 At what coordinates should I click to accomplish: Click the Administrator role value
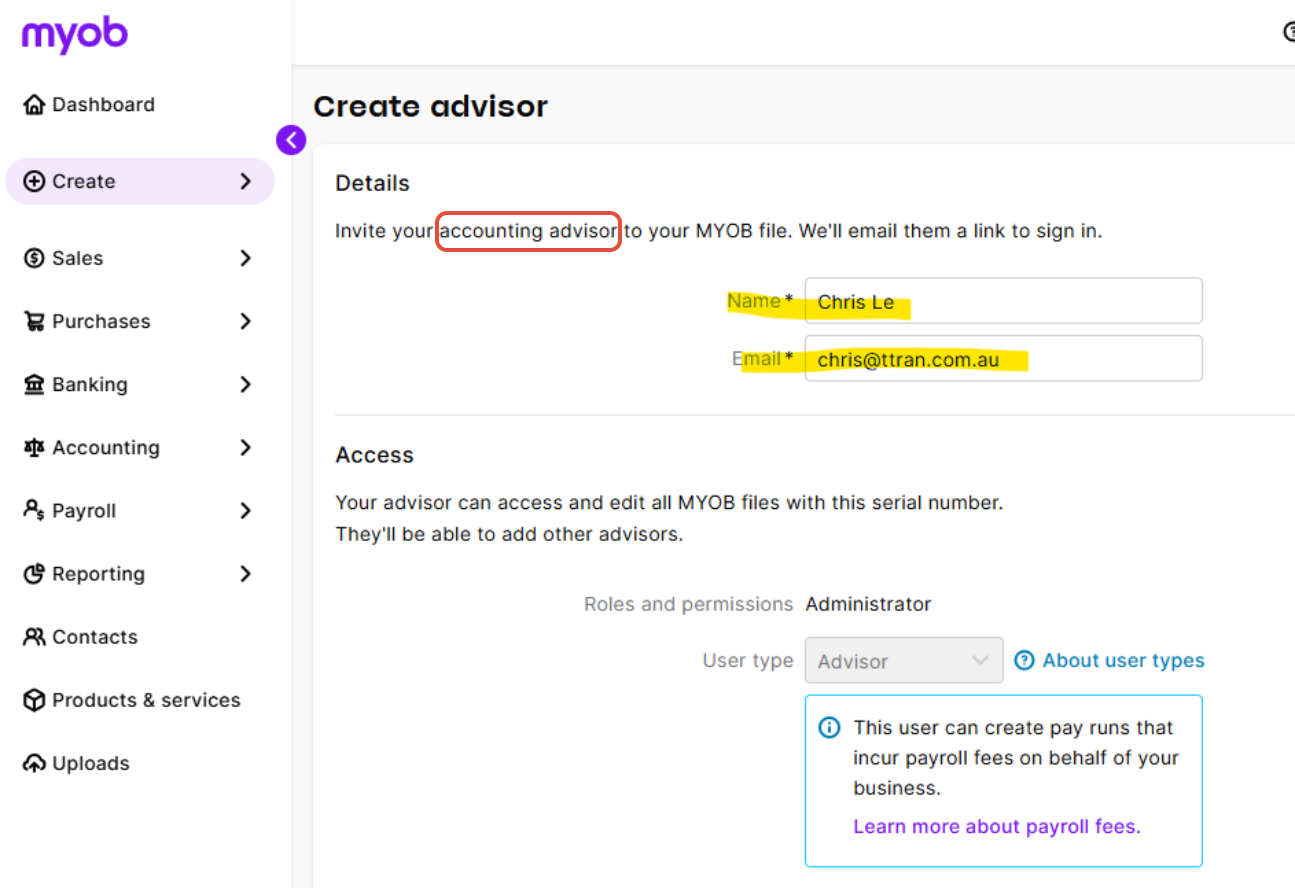pos(868,604)
